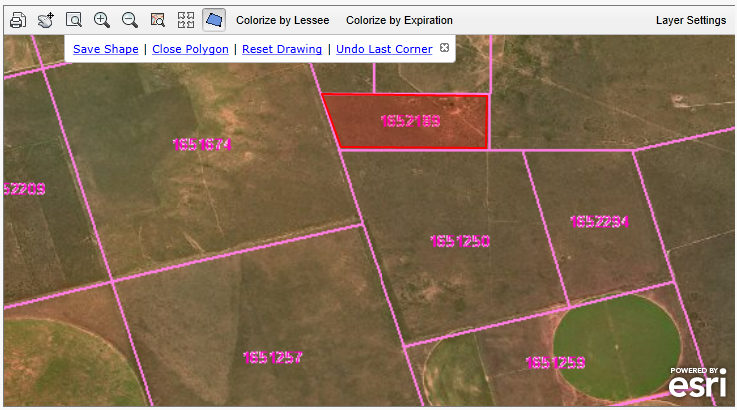
Task: Enable Colorize by Expiration
Action: coord(399,20)
